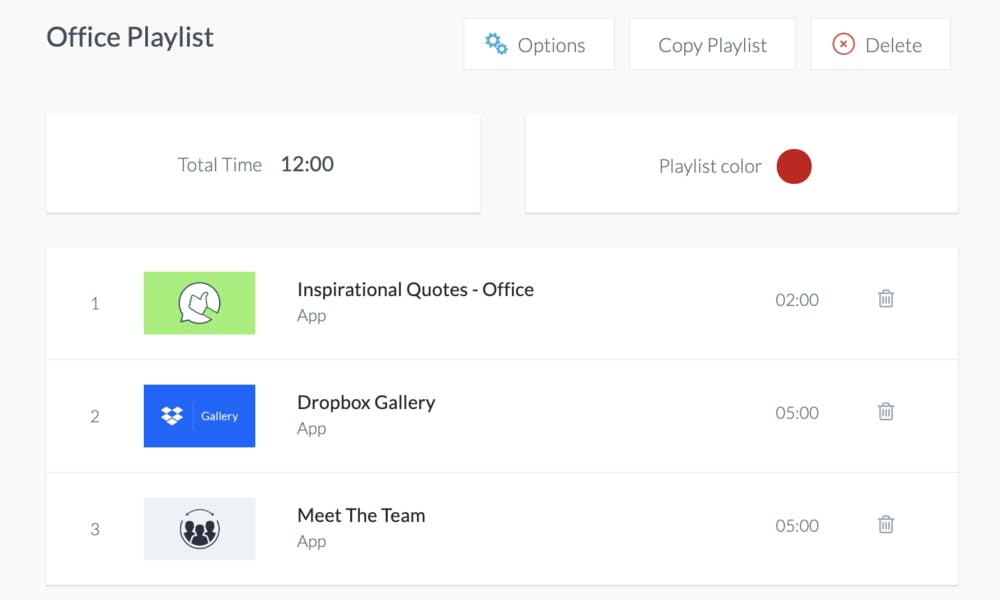Select the Dropbox Gallery title text
This screenshot has height=600, width=1000.
(366, 402)
